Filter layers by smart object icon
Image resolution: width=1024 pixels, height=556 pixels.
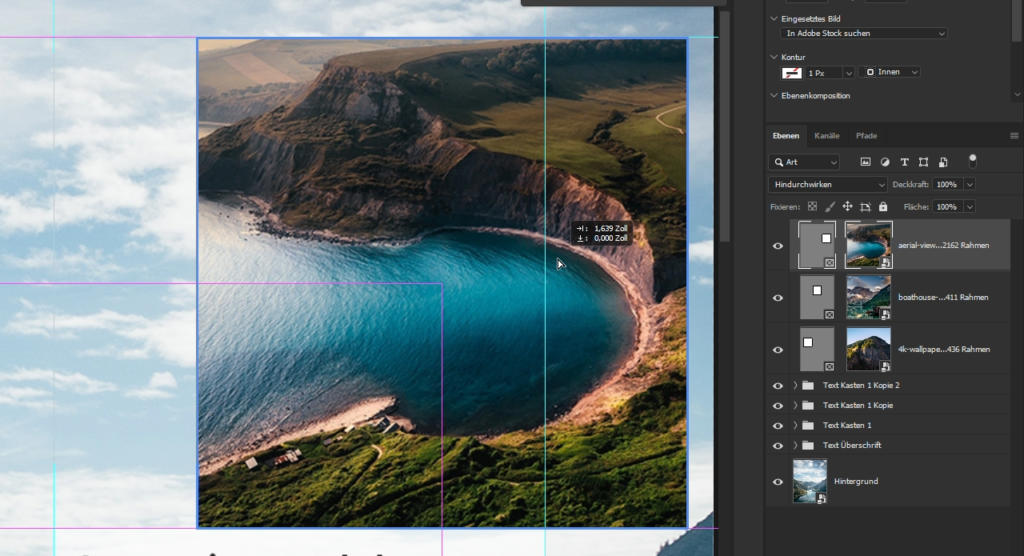[x=942, y=162]
